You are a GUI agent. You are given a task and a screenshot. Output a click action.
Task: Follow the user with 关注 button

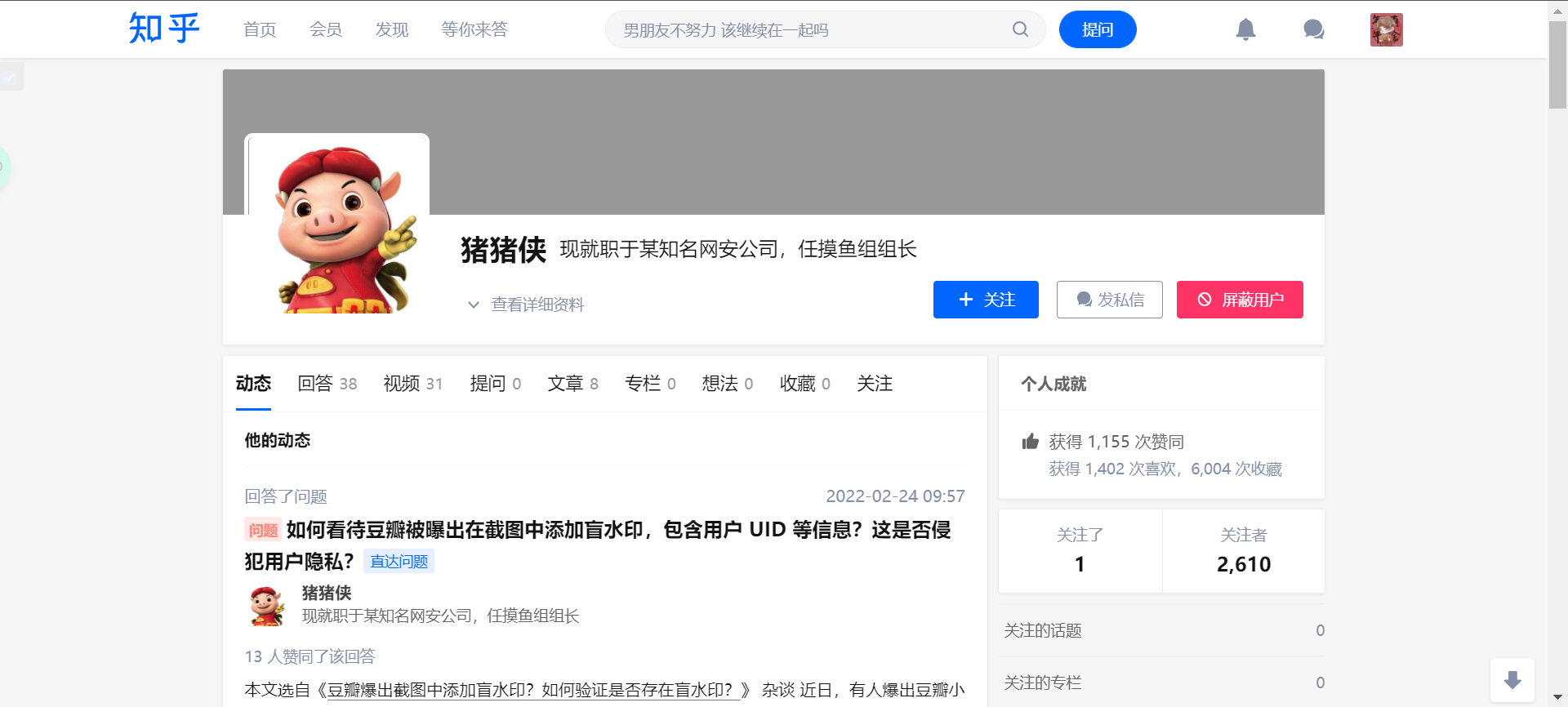[986, 300]
